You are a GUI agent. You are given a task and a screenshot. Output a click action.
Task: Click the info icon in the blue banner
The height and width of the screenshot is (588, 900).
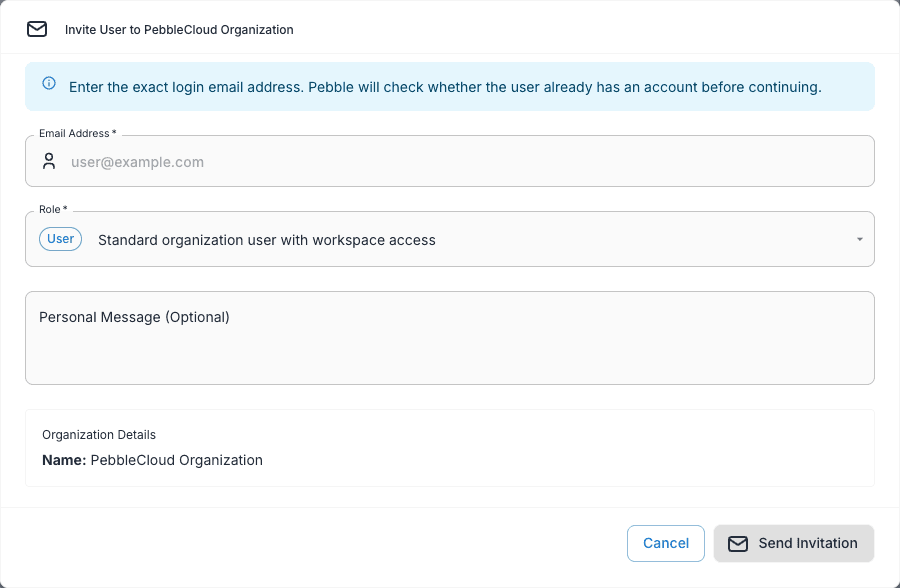tap(49, 83)
